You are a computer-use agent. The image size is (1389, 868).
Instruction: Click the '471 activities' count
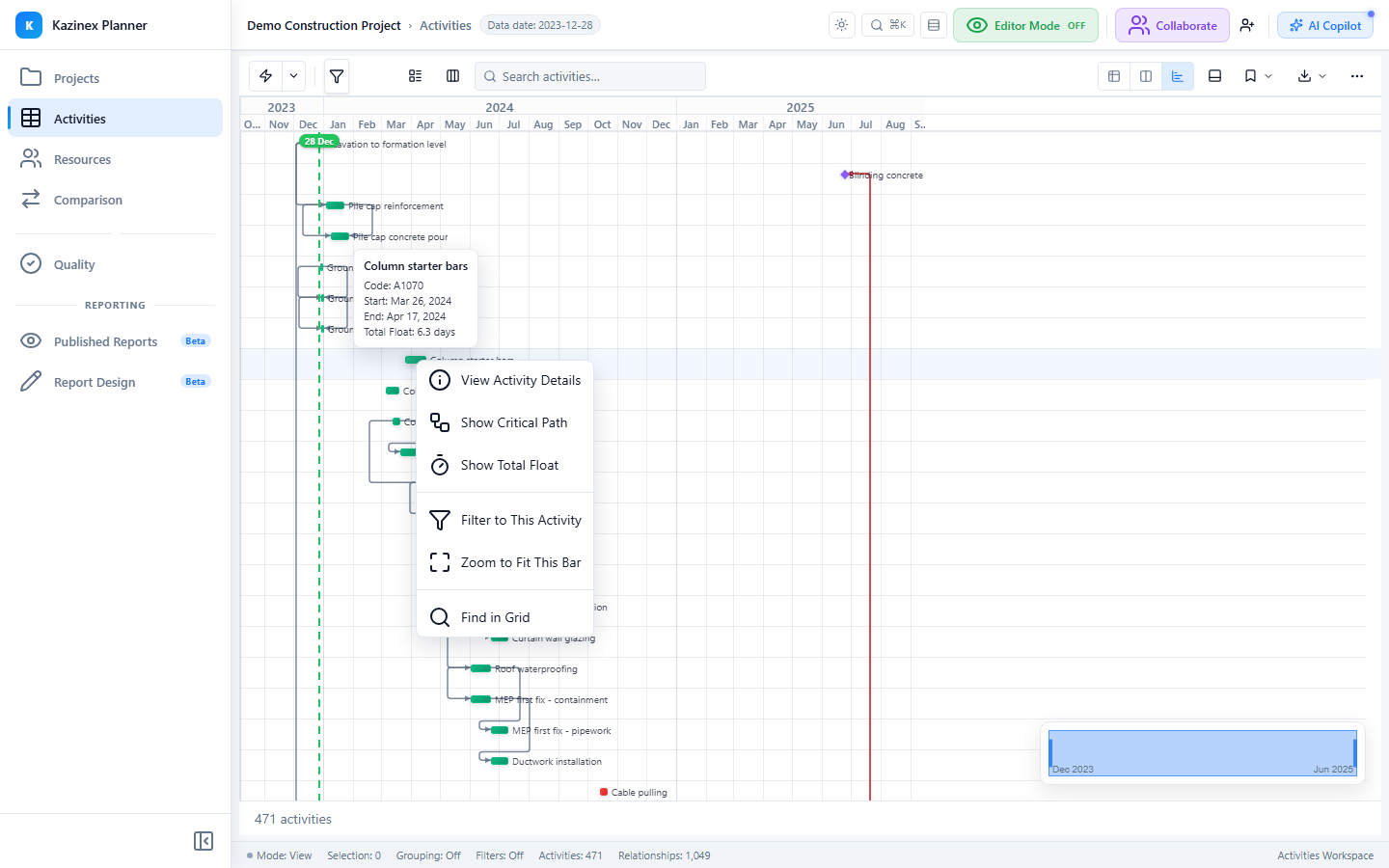(293, 819)
